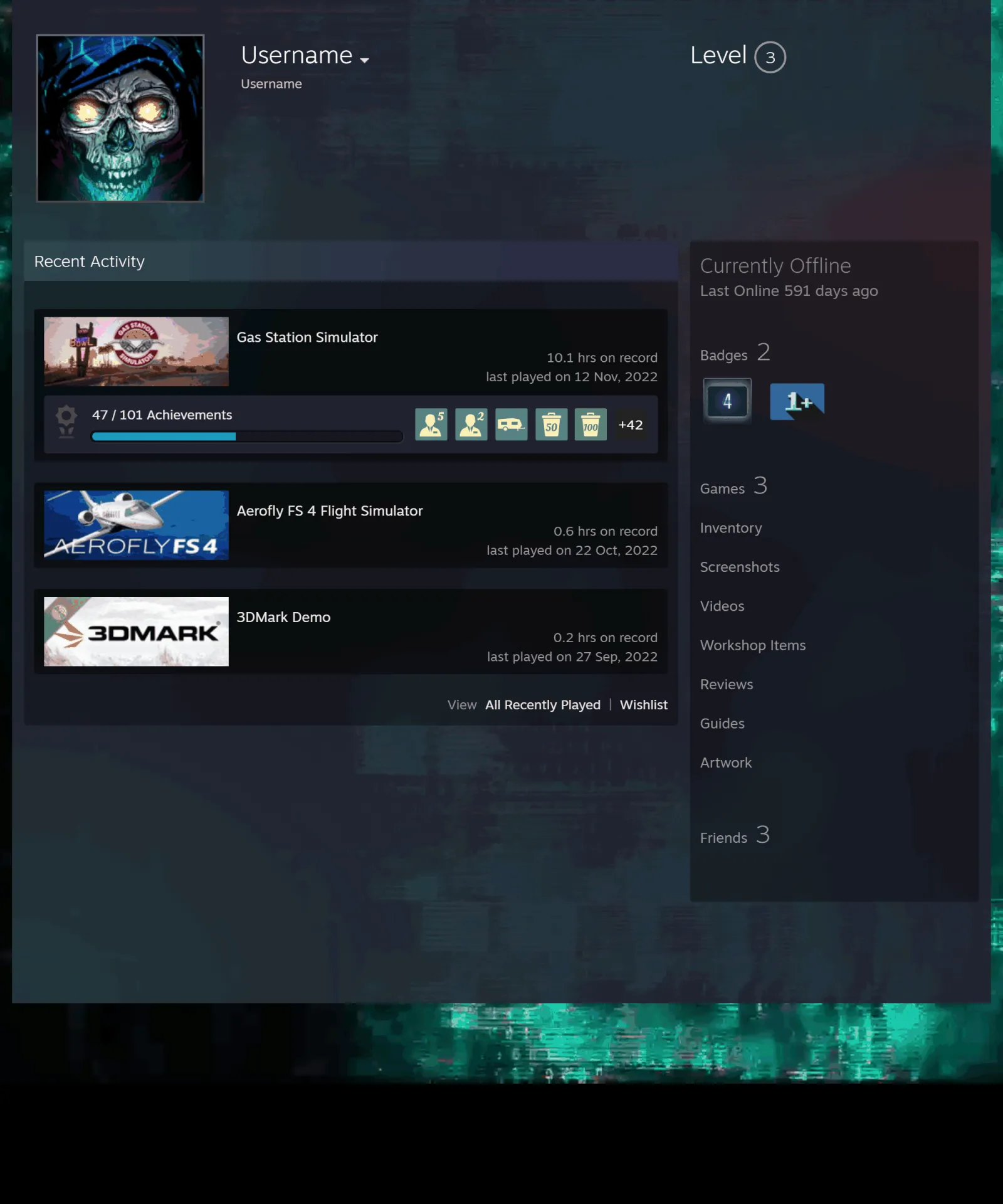Viewport: 1003px width, 1204px height.
Task: Open the Gas Station Simulator game thumbnail
Action: [136, 351]
